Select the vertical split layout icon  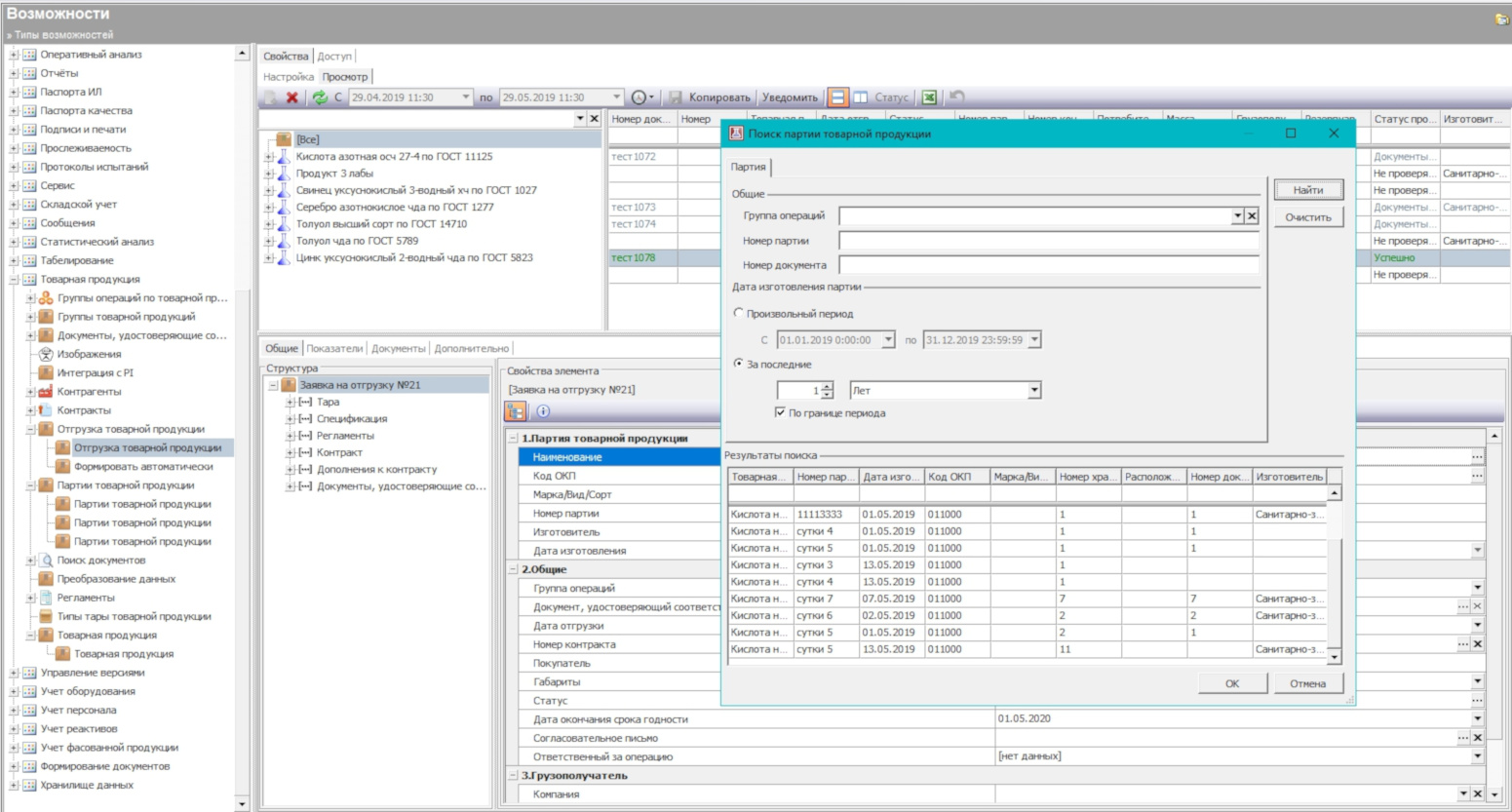coord(861,97)
